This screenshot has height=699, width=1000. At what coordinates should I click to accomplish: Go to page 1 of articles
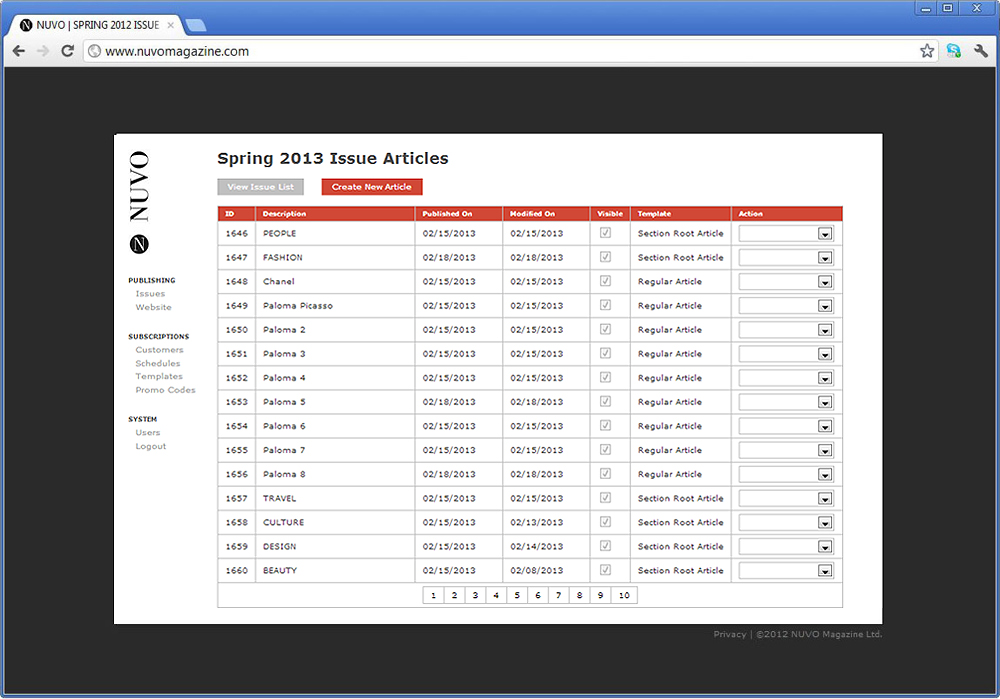coord(433,595)
